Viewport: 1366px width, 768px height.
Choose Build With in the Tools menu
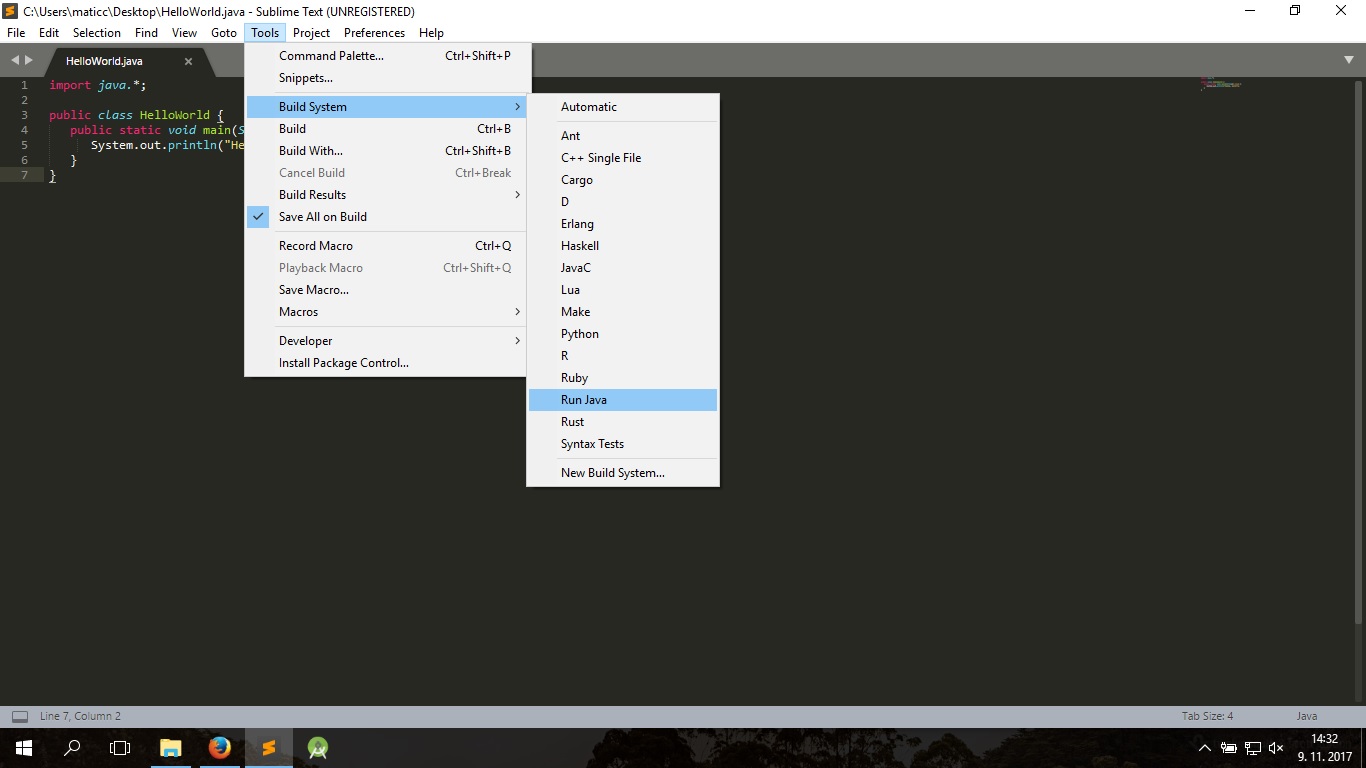pyautogui.click(x=385, y=151)
